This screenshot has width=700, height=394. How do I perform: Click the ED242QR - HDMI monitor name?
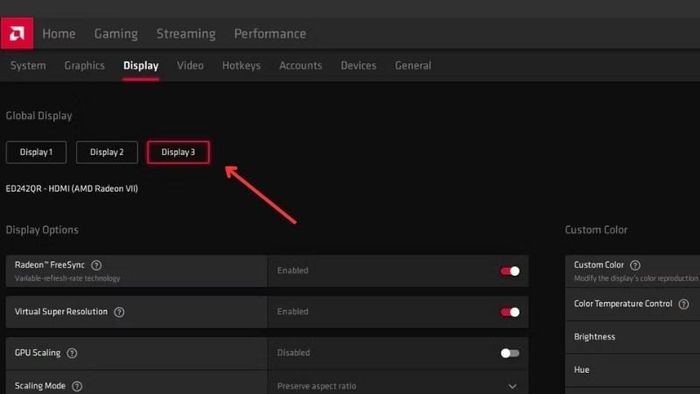(x=72, y=189)
